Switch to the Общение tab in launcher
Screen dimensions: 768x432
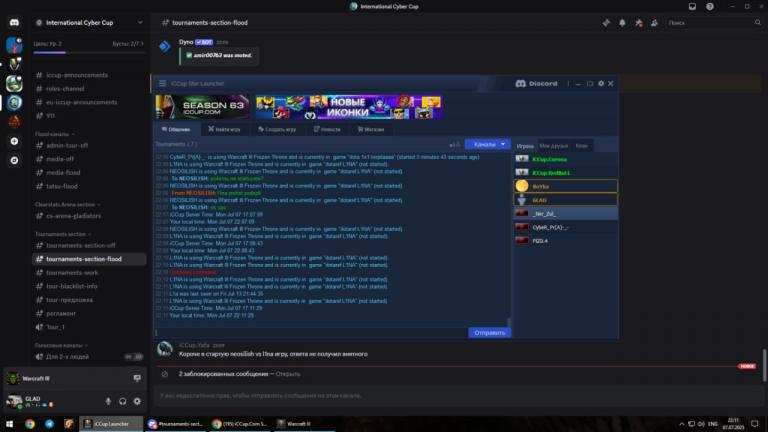pos(175,129)
